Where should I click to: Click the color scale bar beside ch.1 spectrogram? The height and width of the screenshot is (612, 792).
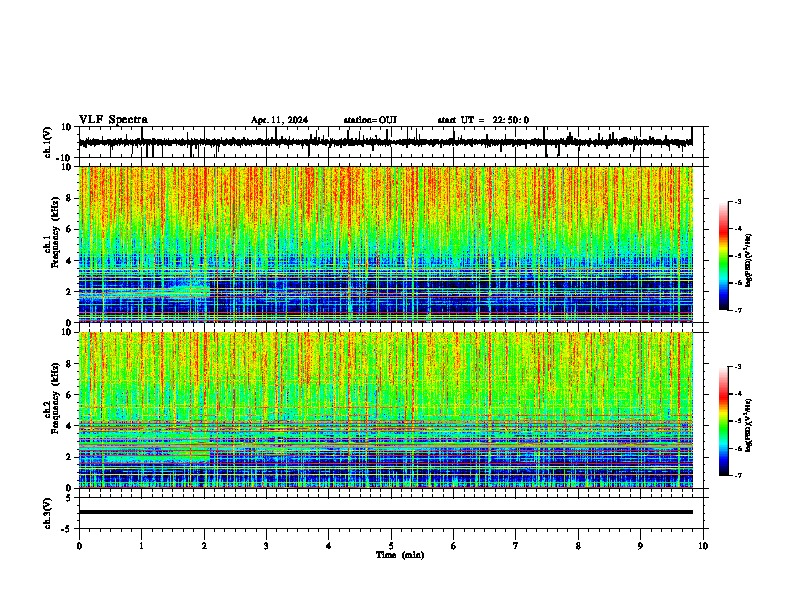[724, 255]
